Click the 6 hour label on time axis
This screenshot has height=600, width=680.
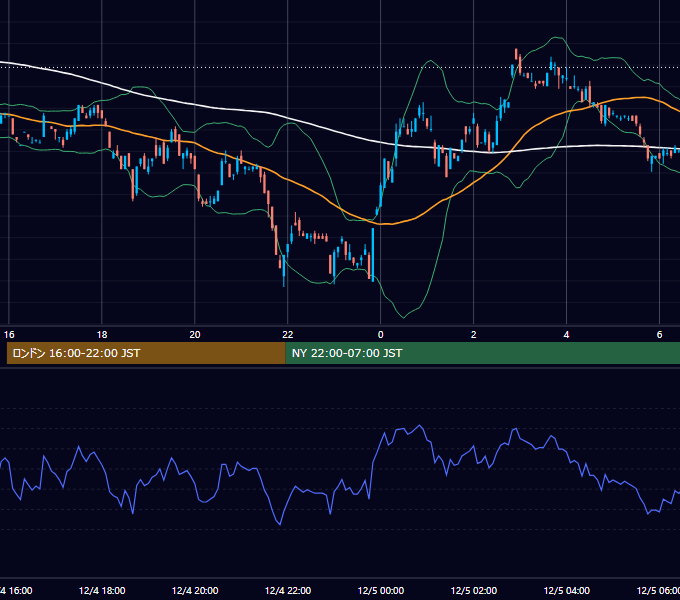[x=659, y=335]
